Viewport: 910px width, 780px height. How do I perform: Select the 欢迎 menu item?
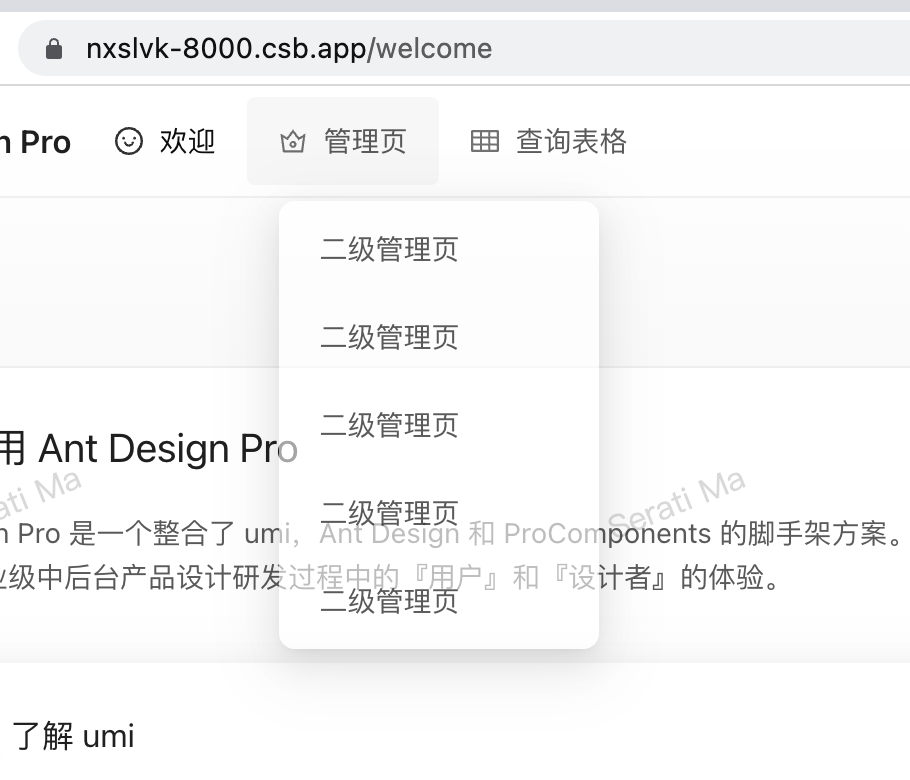click(188, 141)
